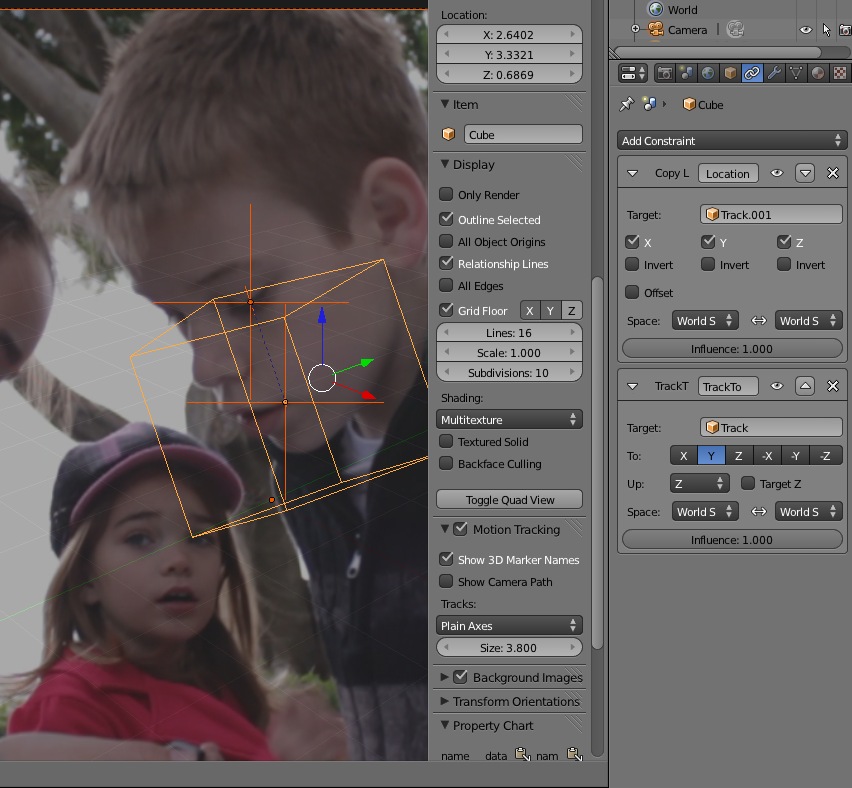The height and width of the screenshot is (788, 852).
Task: Click the Camera object icon in outliner
Action: (x=656, y=29)
